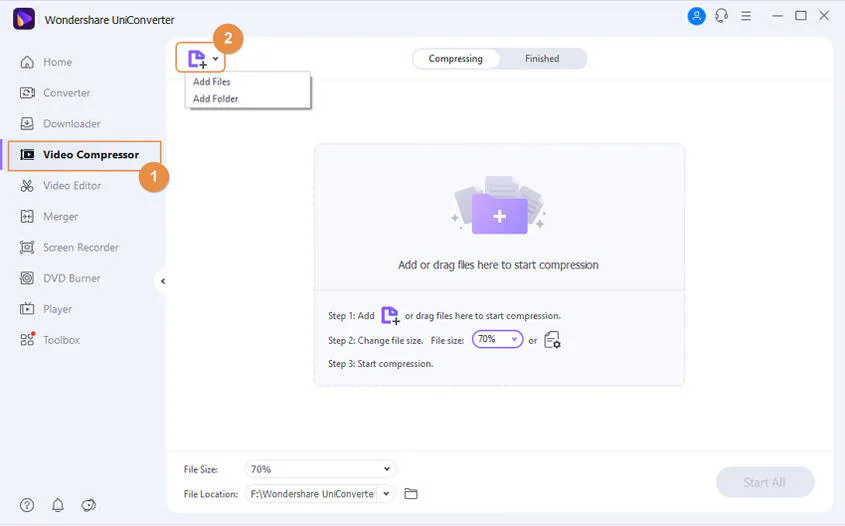845x526 pixels.
Task: Click the Wondershare UniConverter logo icon
Action: (24, 19)
